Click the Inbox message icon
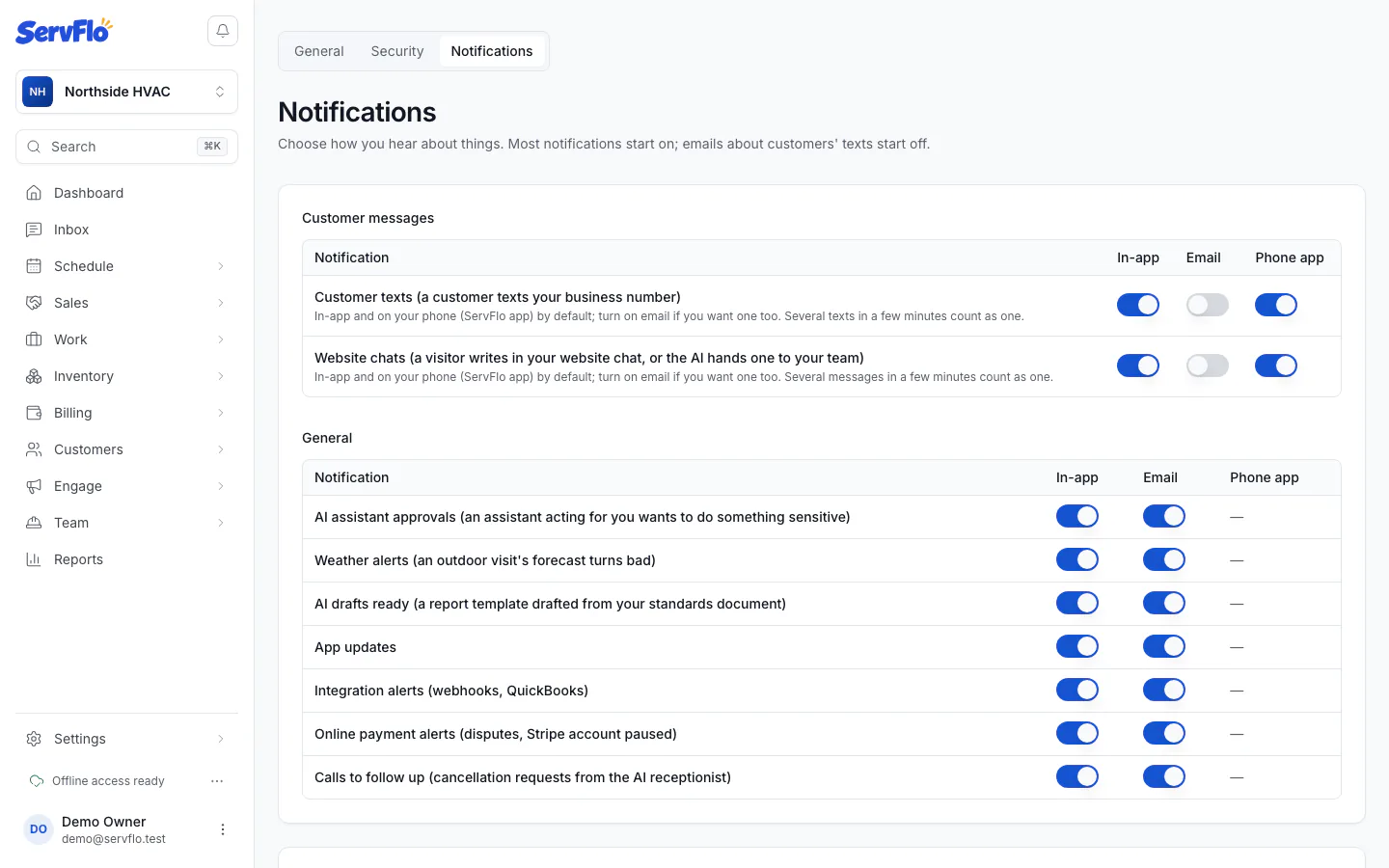Image resolution: width=1389 pixels, height=868 pixels. pos(34,230)
